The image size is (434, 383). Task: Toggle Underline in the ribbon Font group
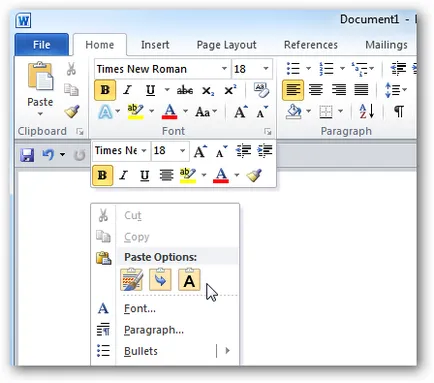tap(150, 90)
